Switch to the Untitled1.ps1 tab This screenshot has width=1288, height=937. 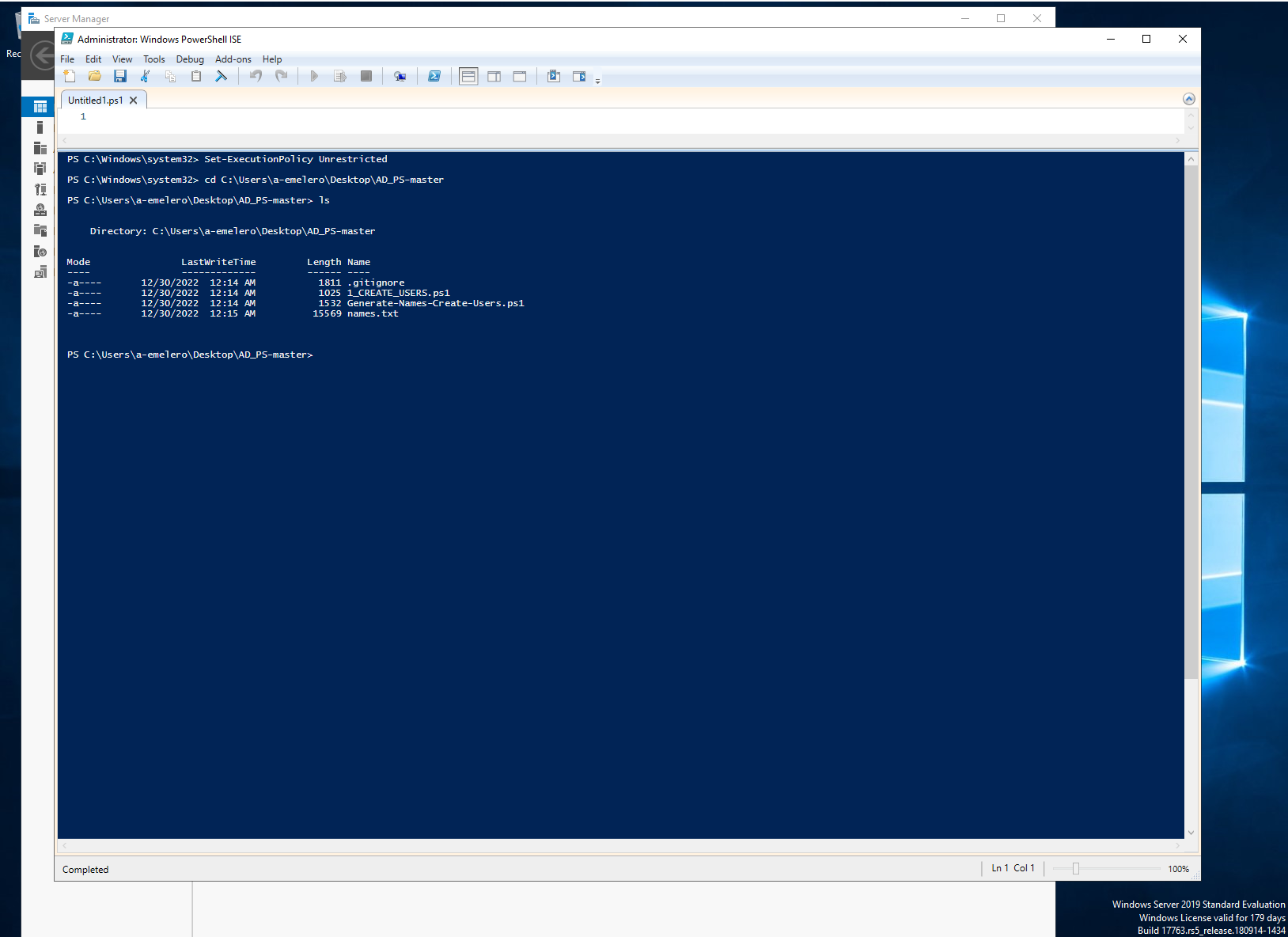93,100
